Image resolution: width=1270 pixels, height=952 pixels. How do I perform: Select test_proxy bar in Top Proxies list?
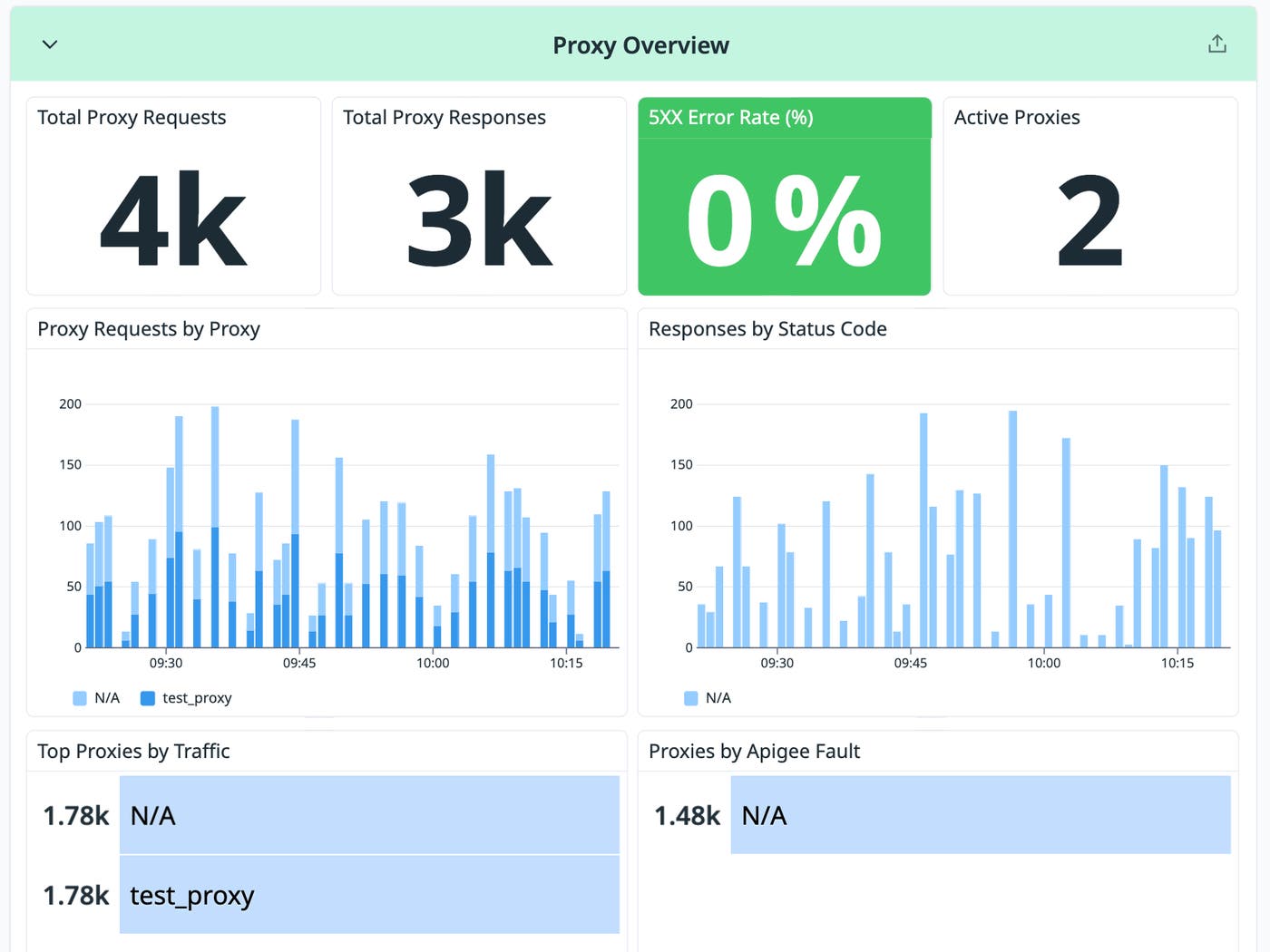pyautogui.click(x=369, y=895)
